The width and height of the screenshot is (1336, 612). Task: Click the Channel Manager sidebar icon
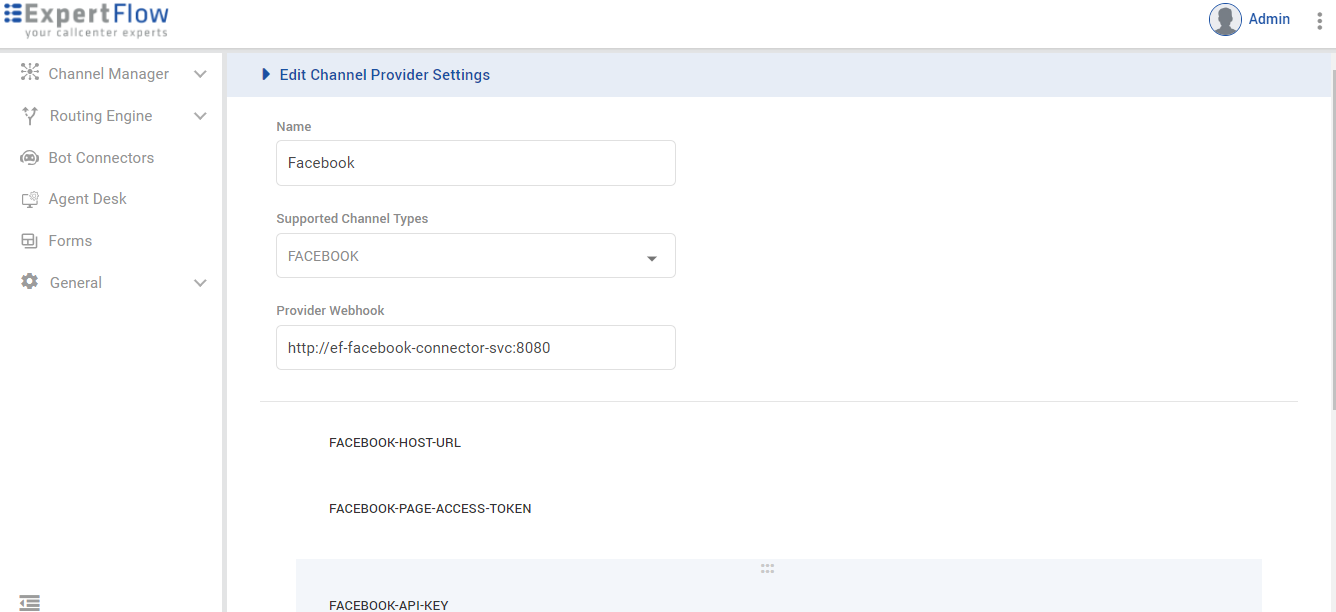pos(30,73)
